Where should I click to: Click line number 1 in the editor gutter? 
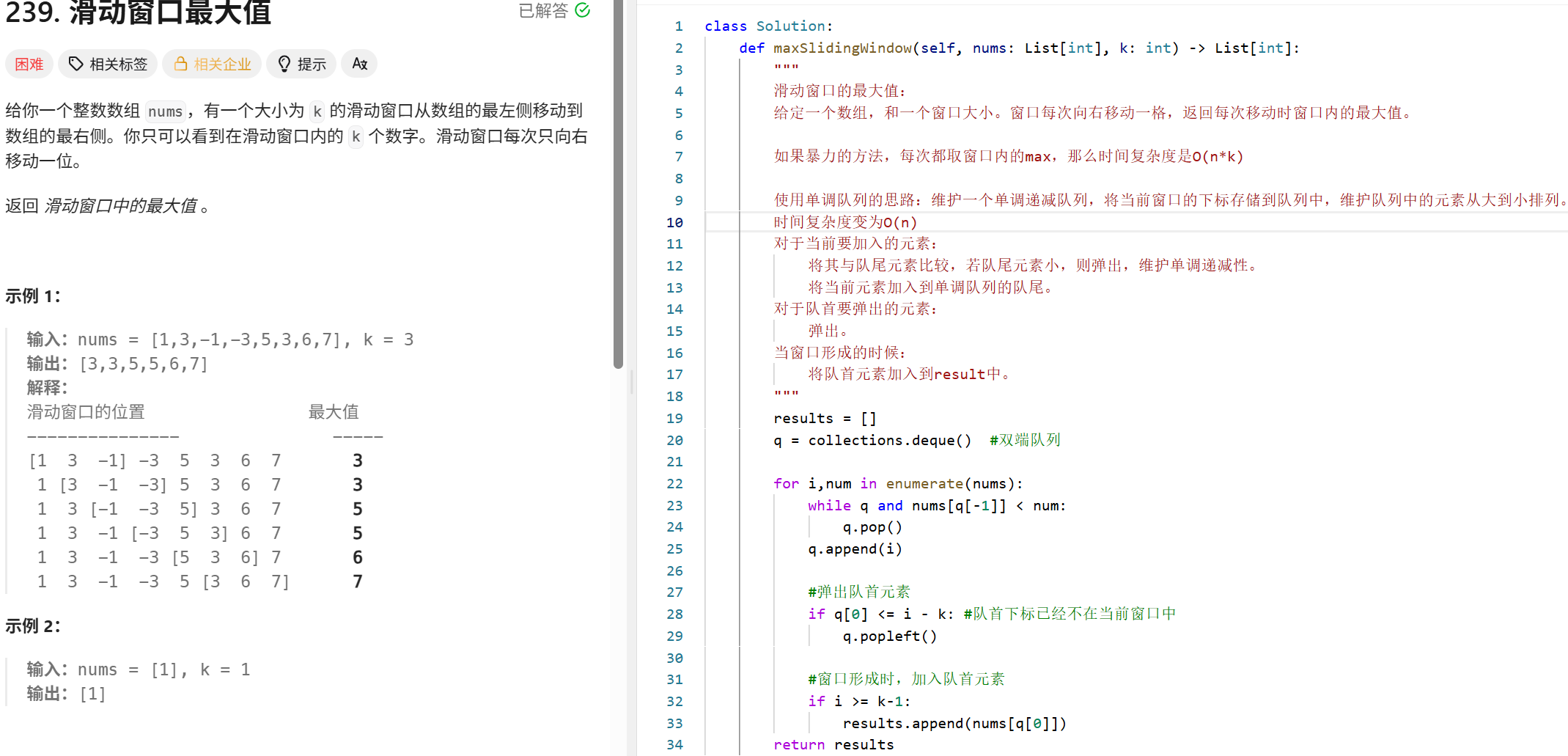coord(679,26)
